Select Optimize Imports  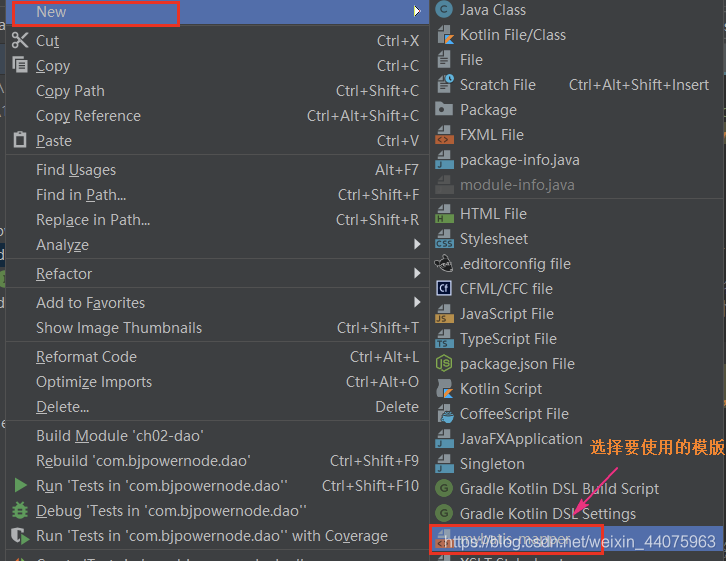pos(218,382)
